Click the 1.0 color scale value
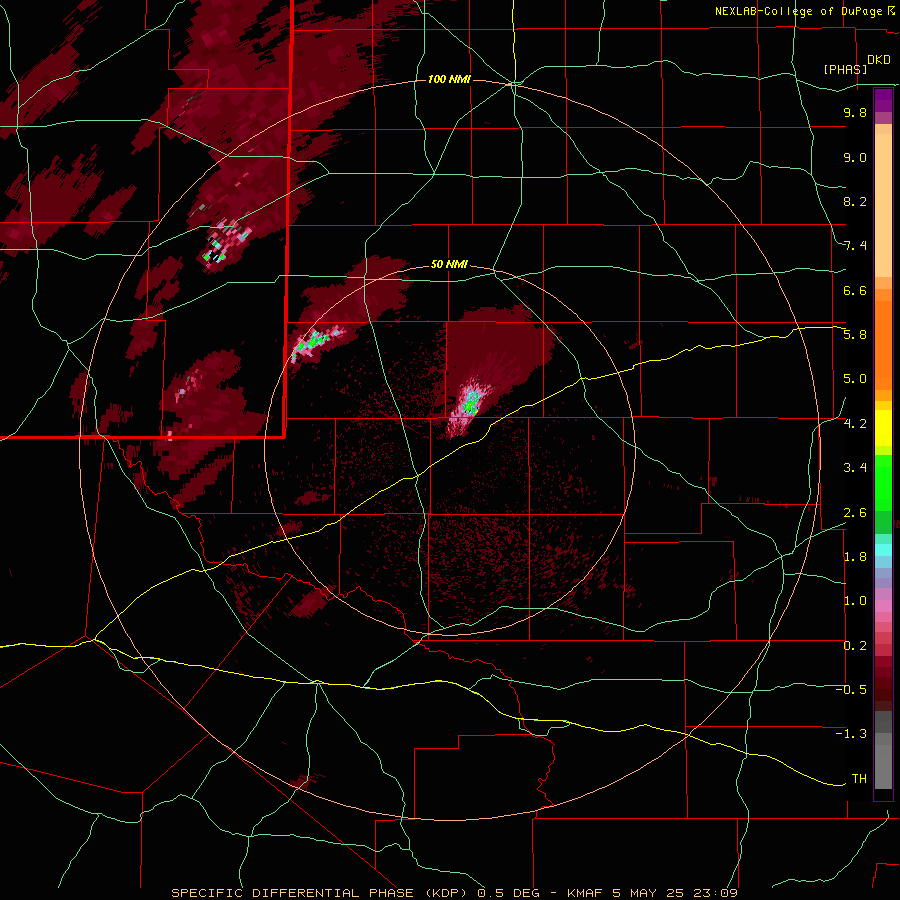Viewport: 900px width, 900px height. [x=855, y=601]
